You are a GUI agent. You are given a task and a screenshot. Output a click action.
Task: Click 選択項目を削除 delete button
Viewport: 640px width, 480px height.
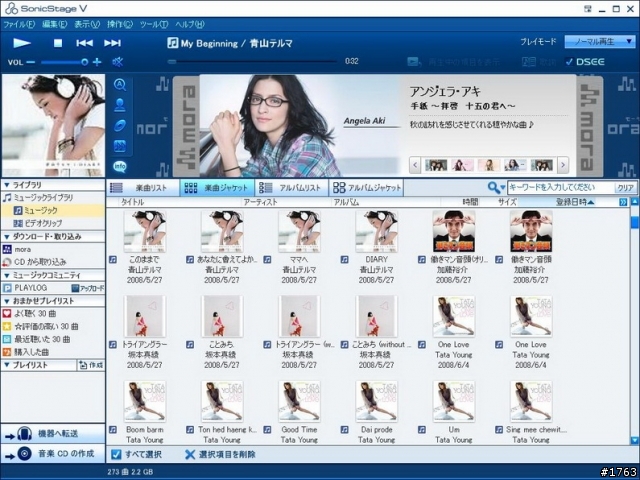click(x=220, y=455)
